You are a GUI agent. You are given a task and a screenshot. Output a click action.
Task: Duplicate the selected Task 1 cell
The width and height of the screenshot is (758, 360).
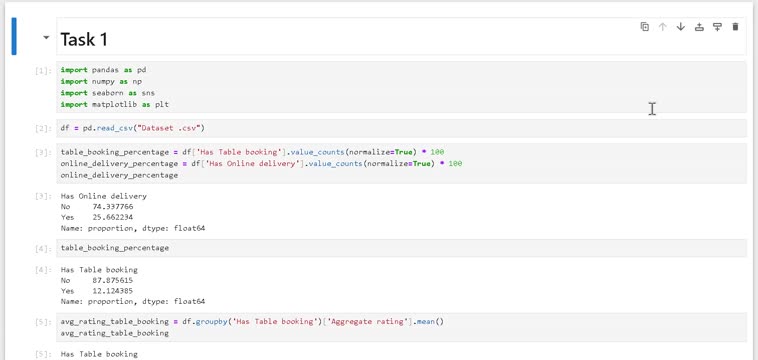(644, 27)
